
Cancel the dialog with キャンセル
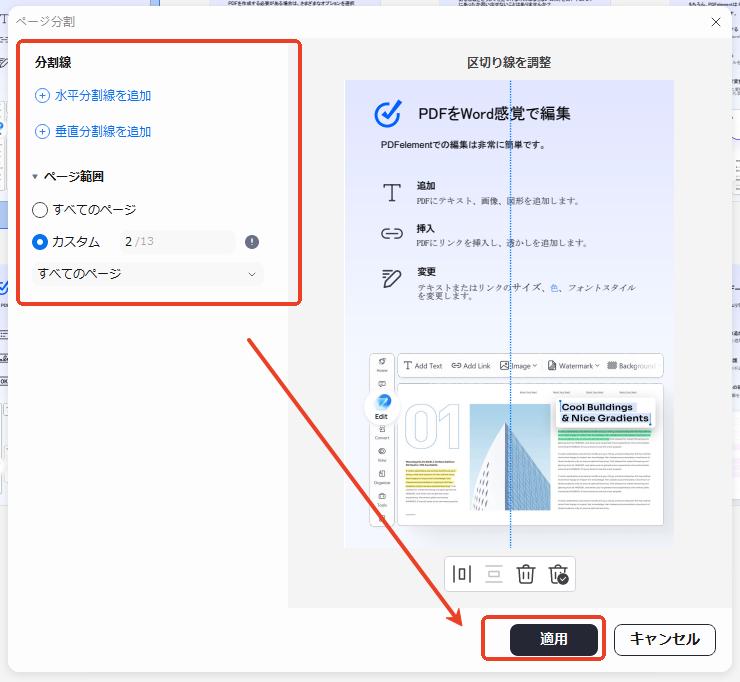[x=664, y=640]
